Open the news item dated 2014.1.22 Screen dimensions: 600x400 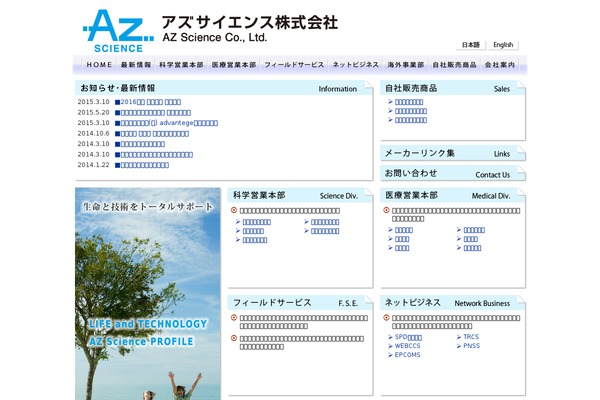pyautogui.click(x=145, y=165)
